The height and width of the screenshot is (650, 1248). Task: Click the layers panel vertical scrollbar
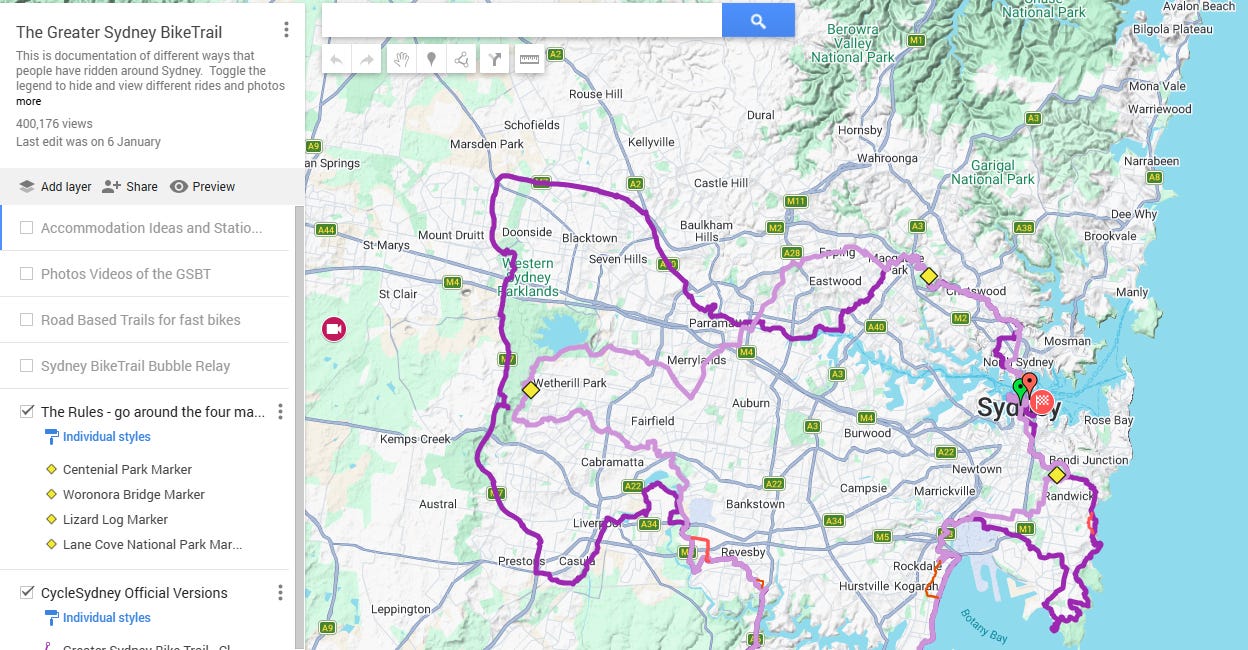[299, 428]
